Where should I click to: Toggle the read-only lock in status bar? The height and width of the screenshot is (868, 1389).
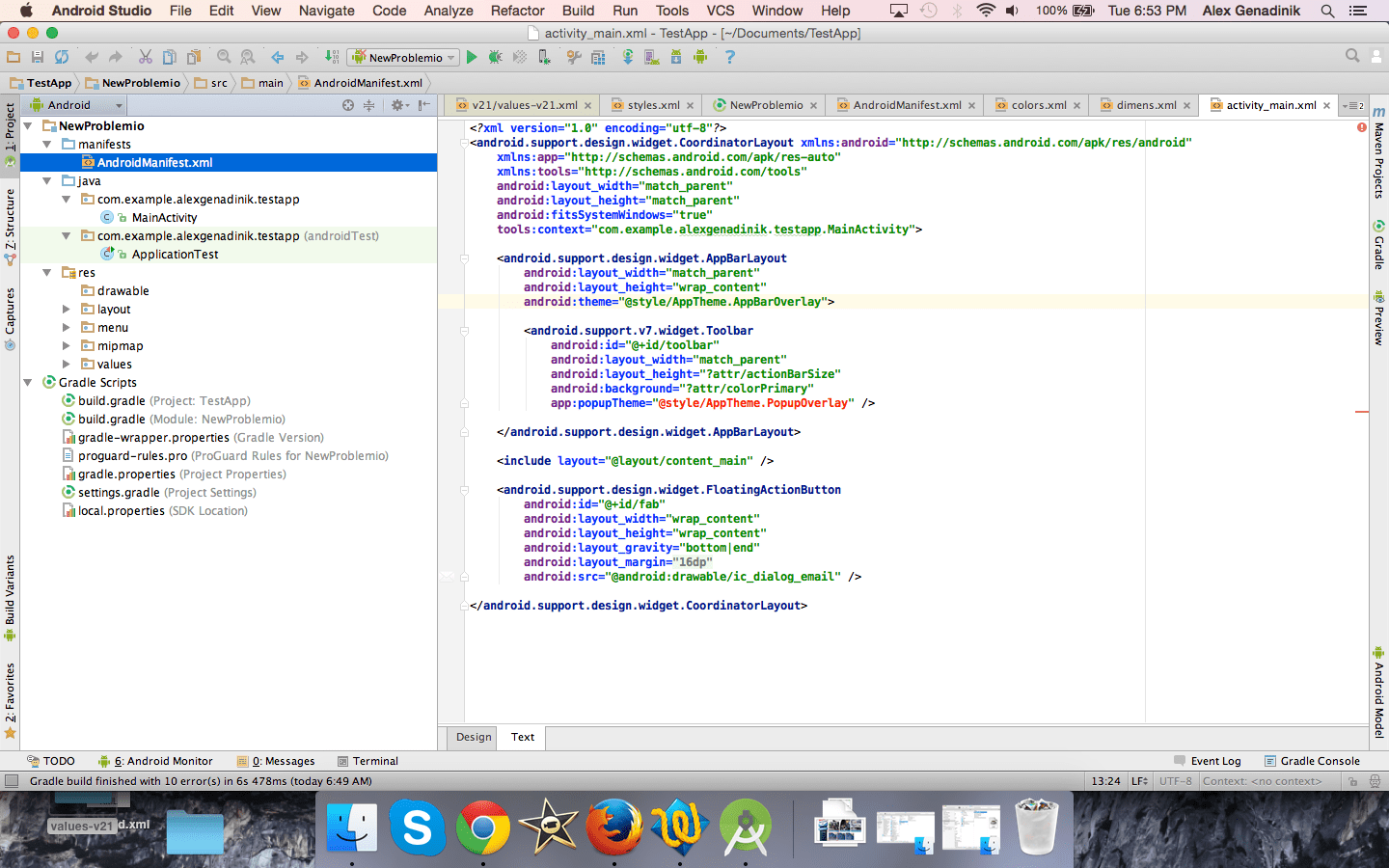click(1353, 781)
